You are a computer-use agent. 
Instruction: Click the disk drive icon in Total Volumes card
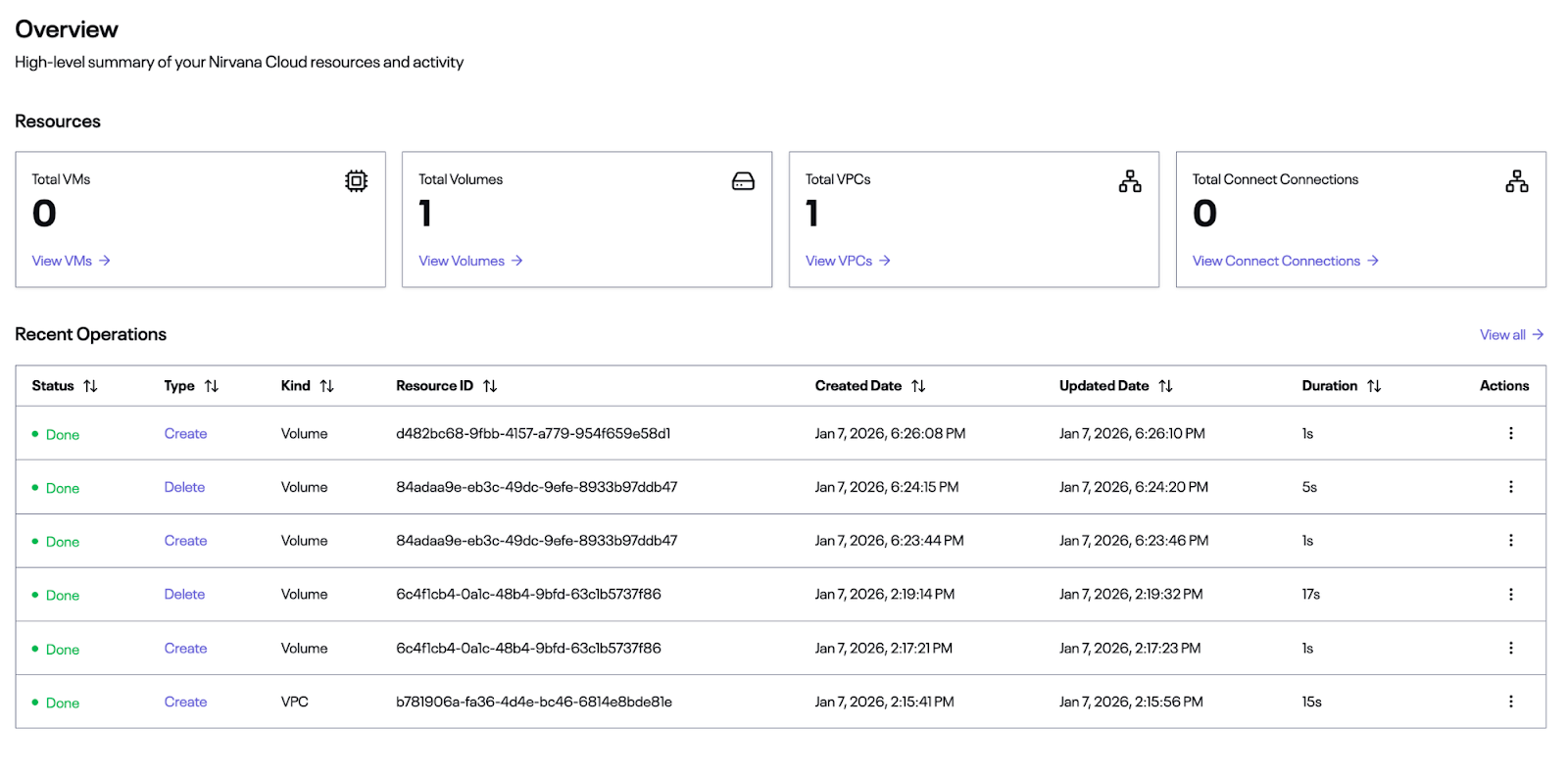tap(743, 181)
